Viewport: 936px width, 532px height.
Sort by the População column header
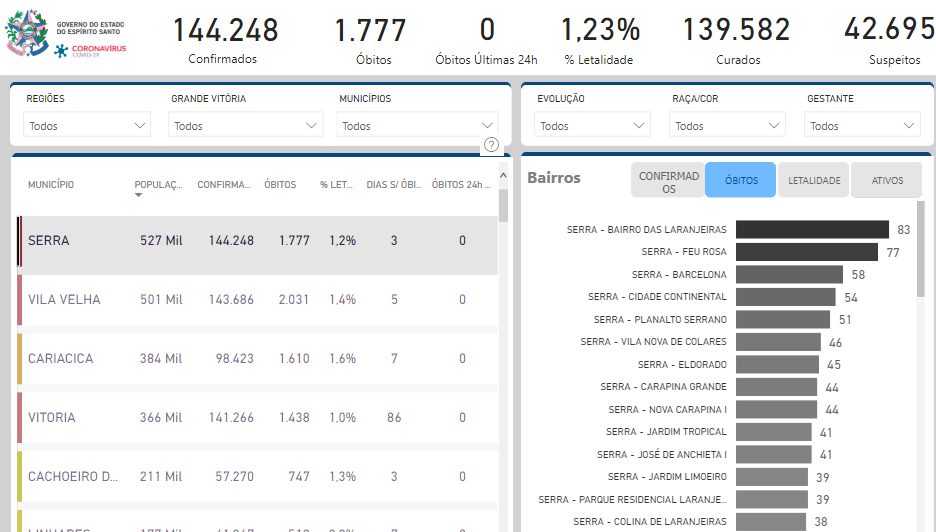coord(158,184)
